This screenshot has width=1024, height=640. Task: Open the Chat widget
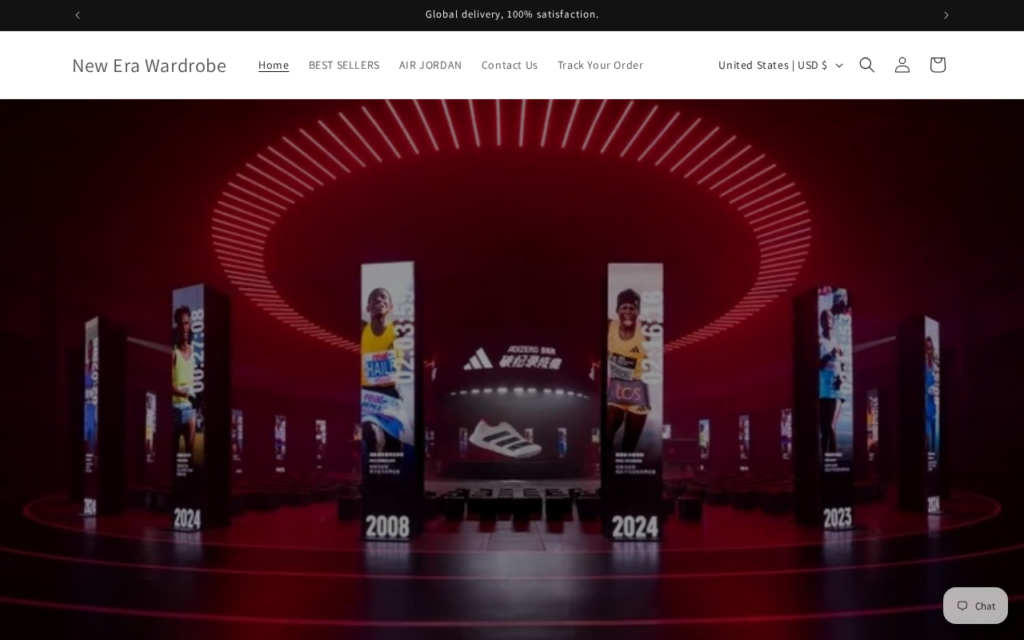tap(975, 605)
